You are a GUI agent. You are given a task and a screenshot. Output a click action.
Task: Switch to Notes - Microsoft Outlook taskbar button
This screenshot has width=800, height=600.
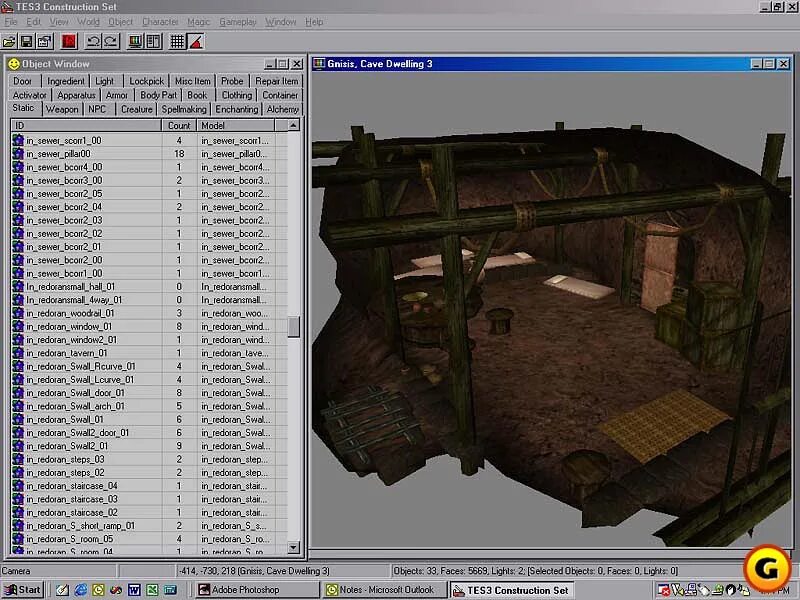[x=384, y=590]
